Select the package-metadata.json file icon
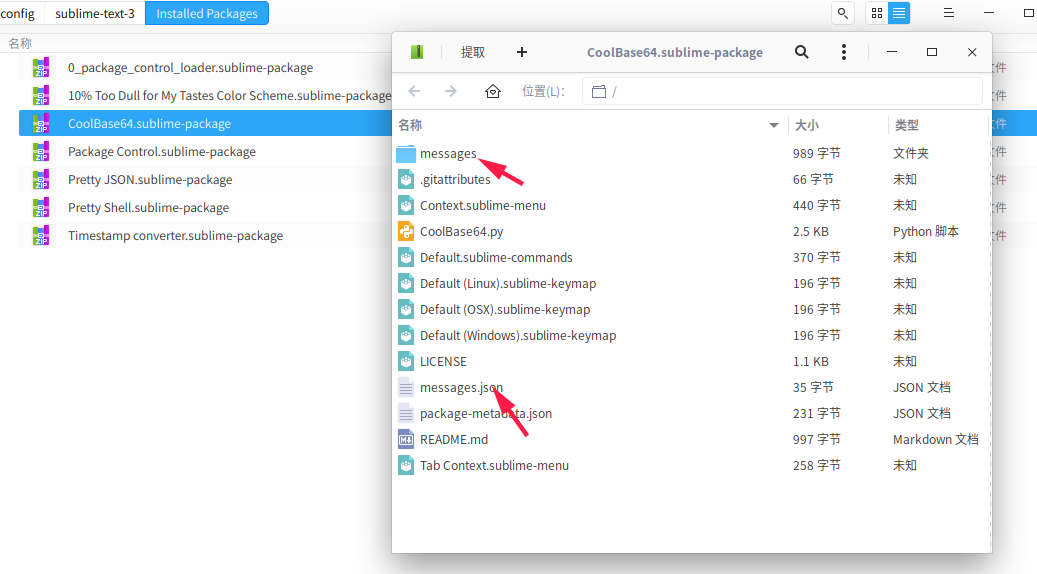 coord(406,413)
